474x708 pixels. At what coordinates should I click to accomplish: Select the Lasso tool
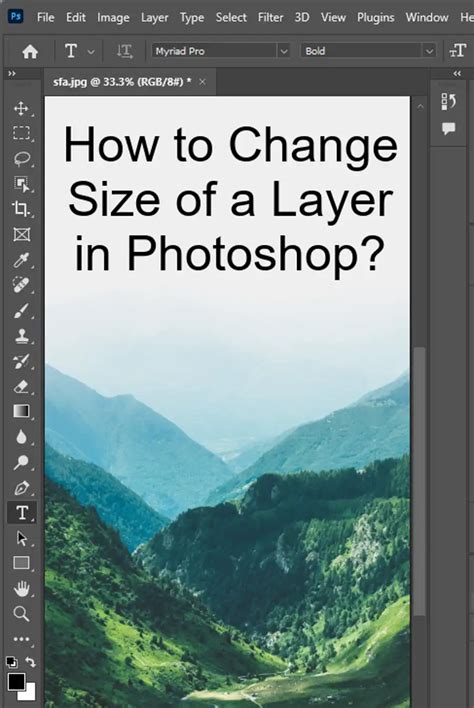point(21,158)
